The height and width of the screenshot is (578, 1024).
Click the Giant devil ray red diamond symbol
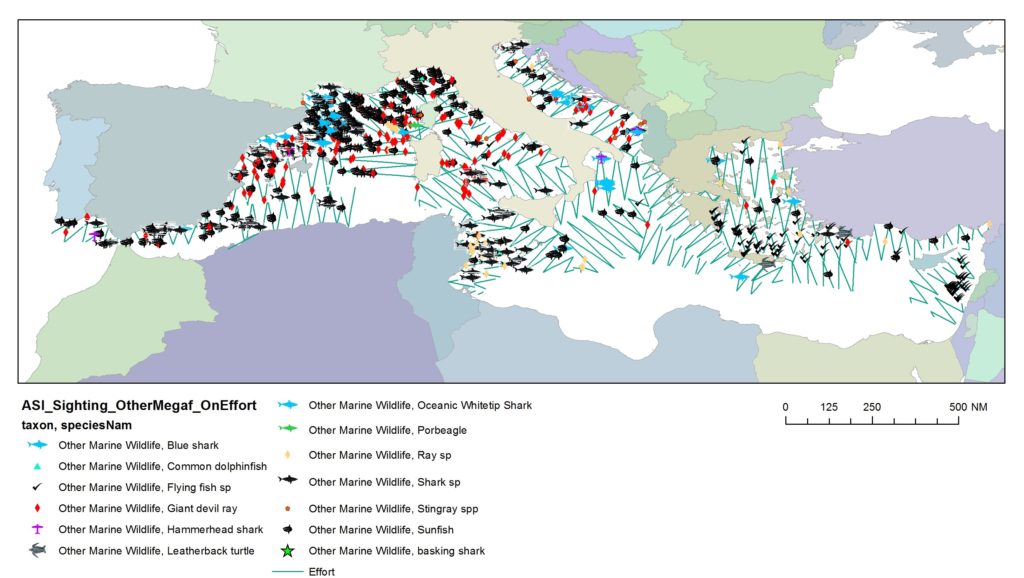tap(38, 508)
